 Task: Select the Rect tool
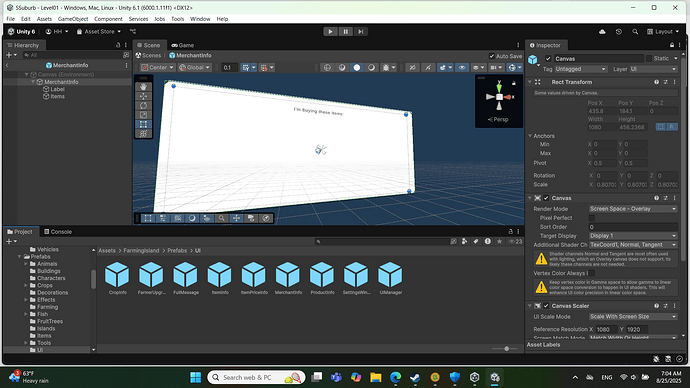coord(143,124)
